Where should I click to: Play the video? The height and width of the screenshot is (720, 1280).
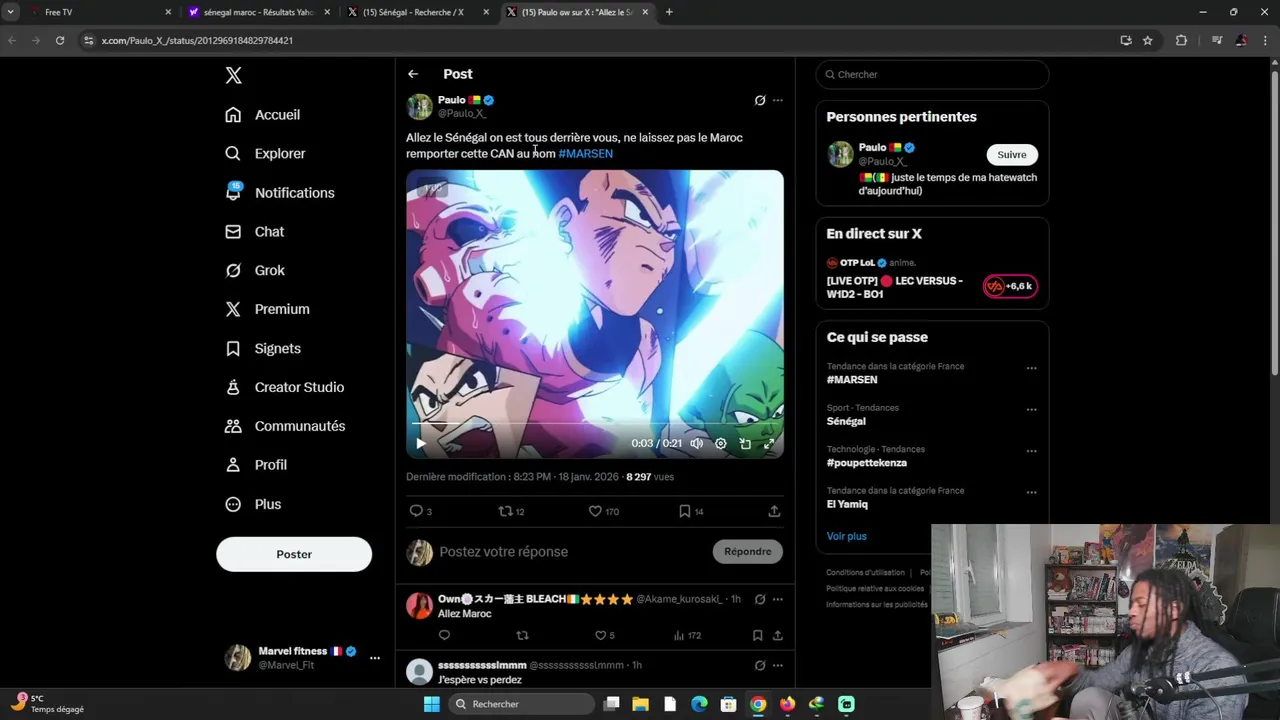click(421, 443)
